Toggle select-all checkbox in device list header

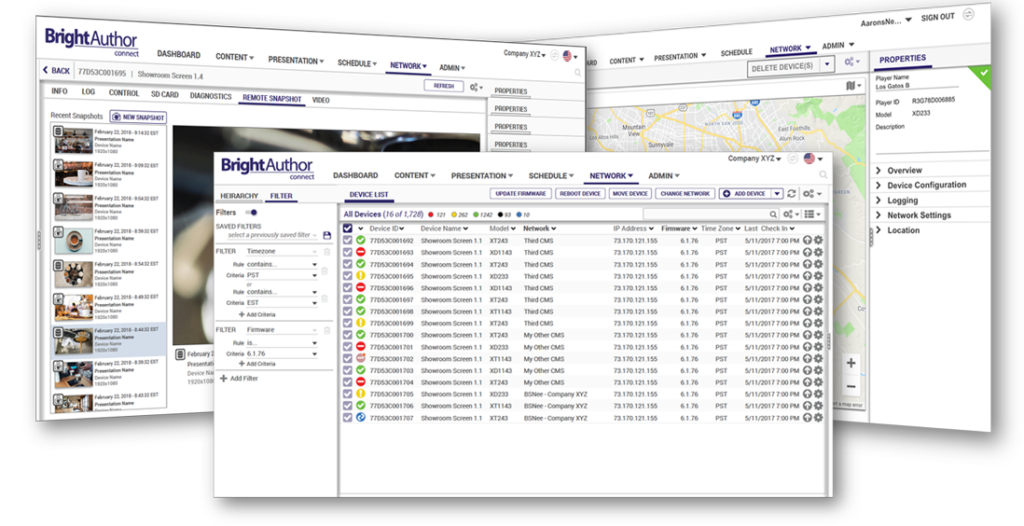coord(347,229)
